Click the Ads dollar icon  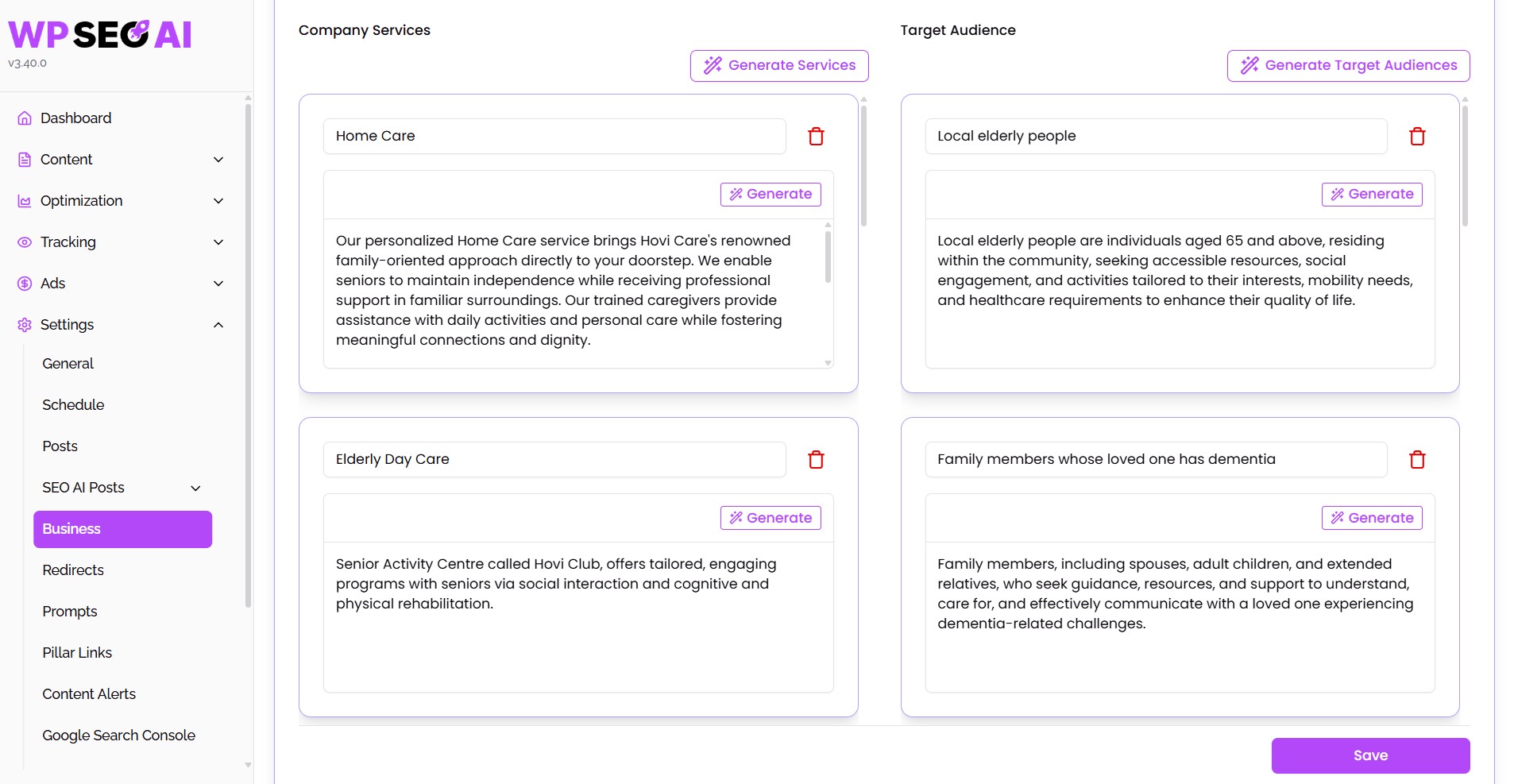point(25,284)
